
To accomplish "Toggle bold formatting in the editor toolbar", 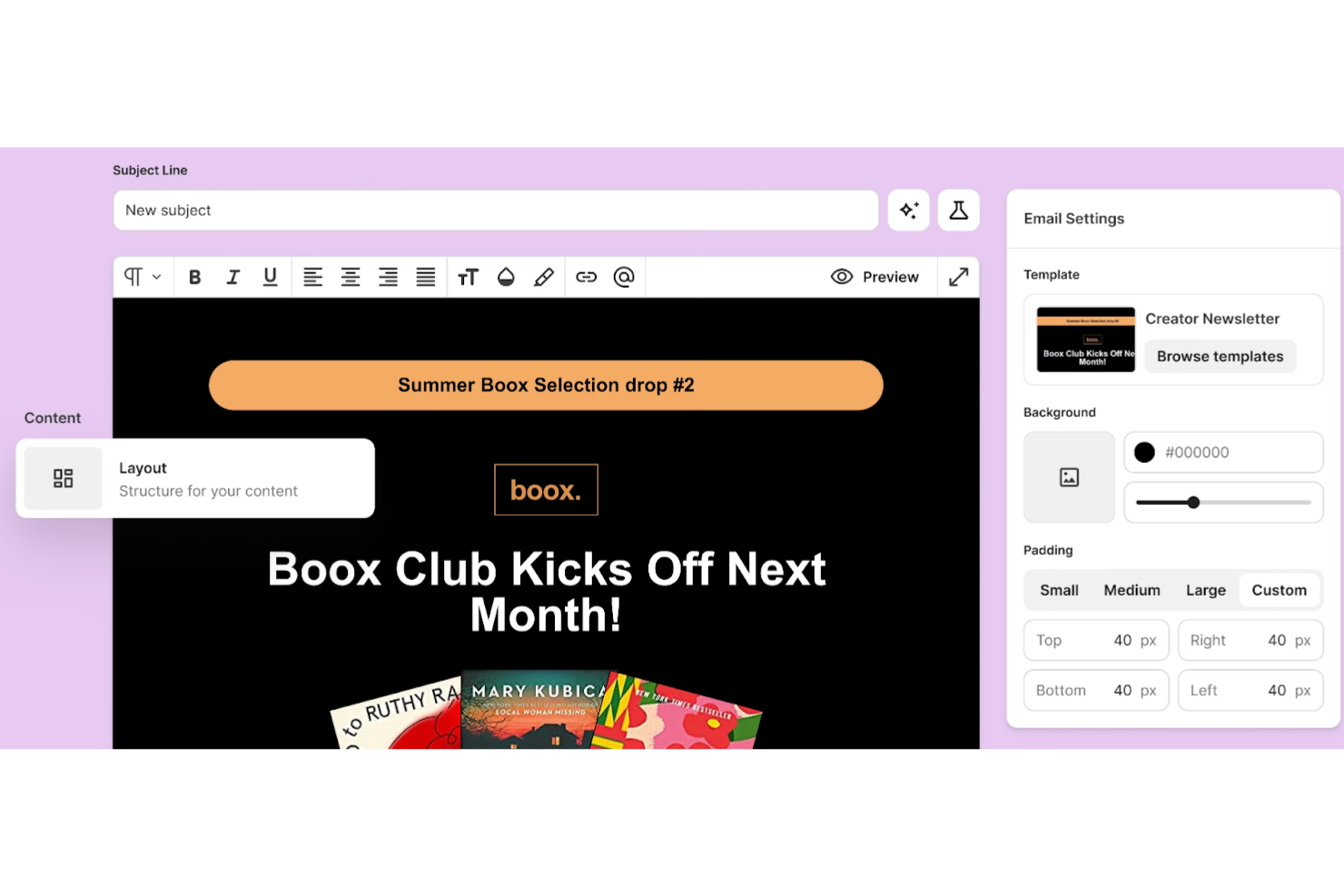I will (x=194, y=277).
